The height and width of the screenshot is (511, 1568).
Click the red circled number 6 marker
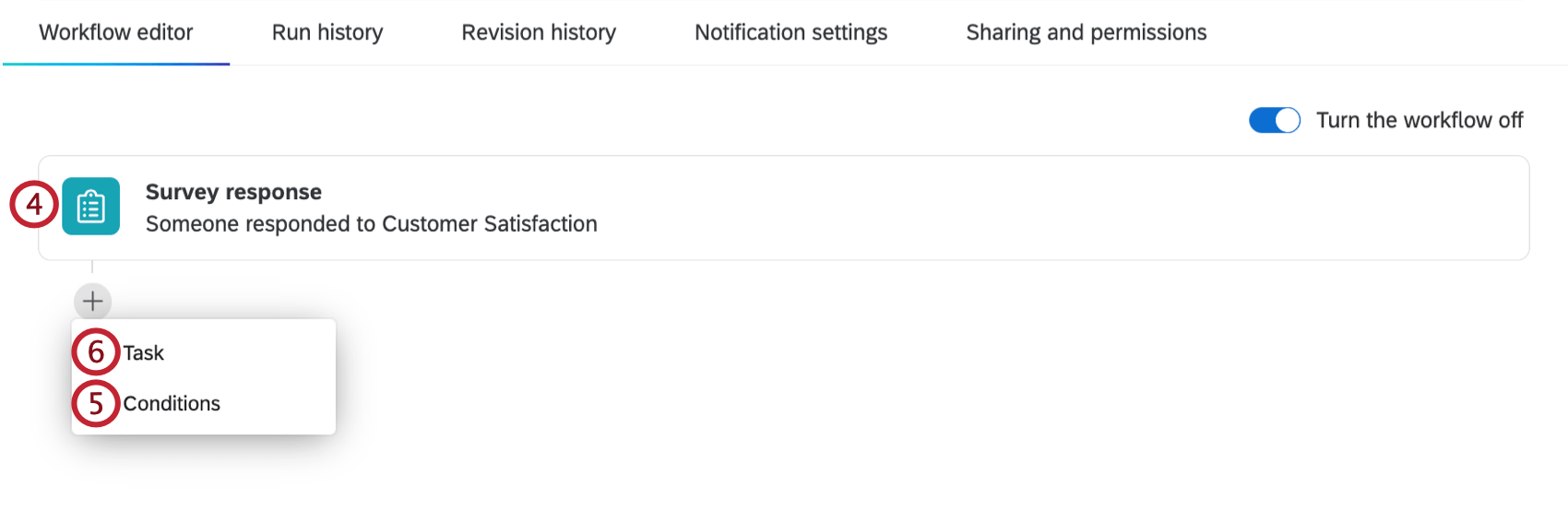point(96,351)
